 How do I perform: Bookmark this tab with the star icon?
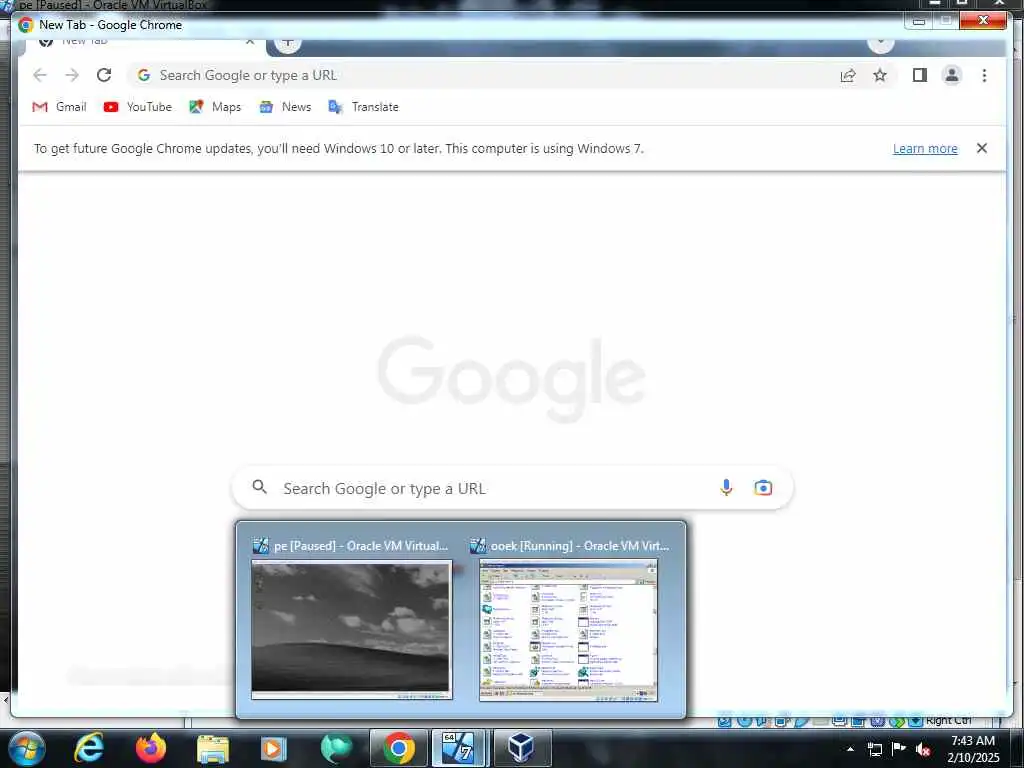click(x=880, y=75)
